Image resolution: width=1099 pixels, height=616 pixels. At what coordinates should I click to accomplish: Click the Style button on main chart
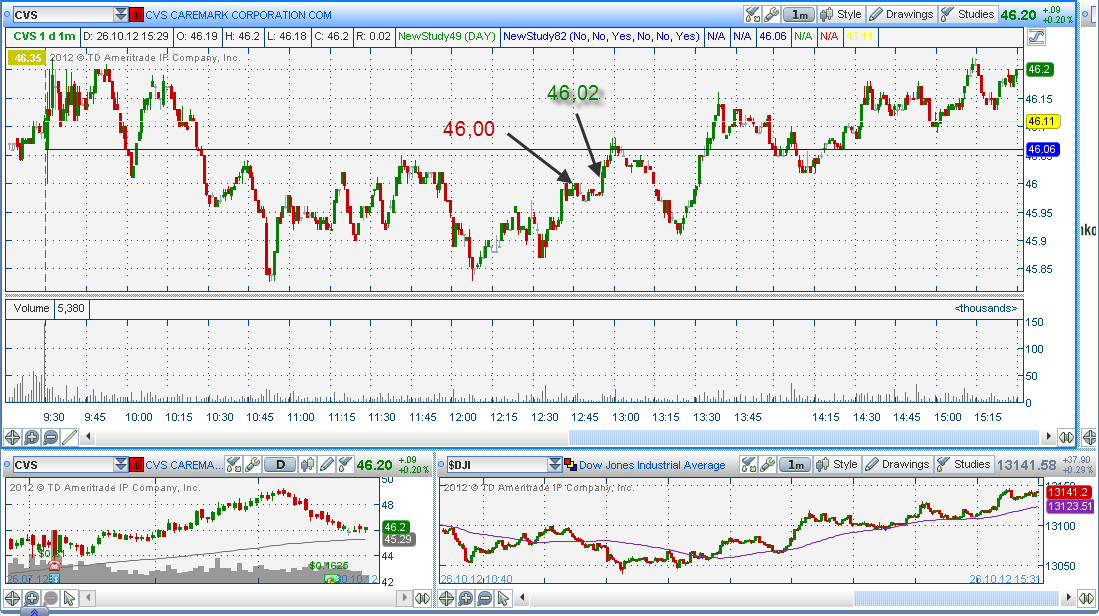point(841,15)
